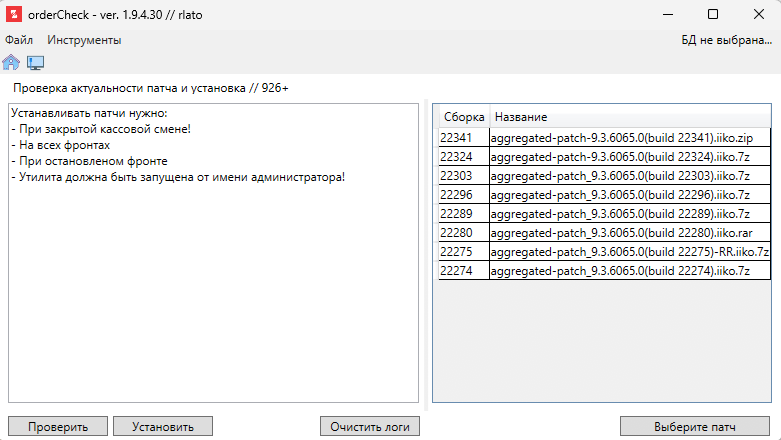The image size is (781, 440).
Task: Select the build 22275-RR patch row
Action: [603, 251]
